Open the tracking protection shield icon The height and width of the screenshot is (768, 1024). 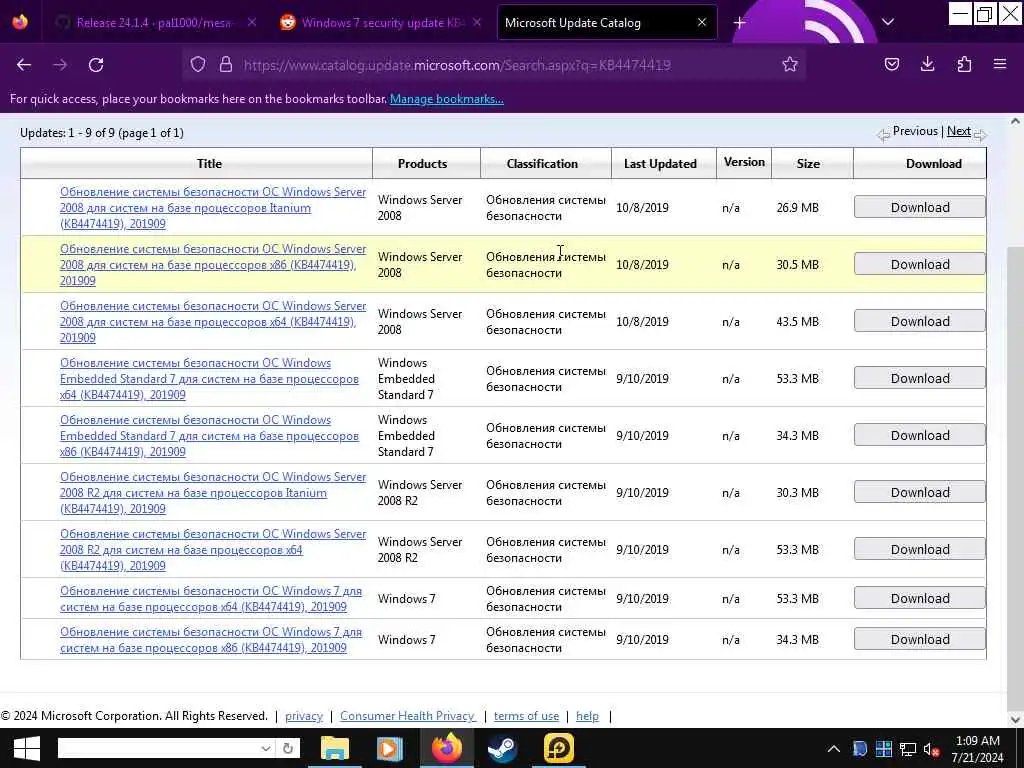tap(198, 64)
